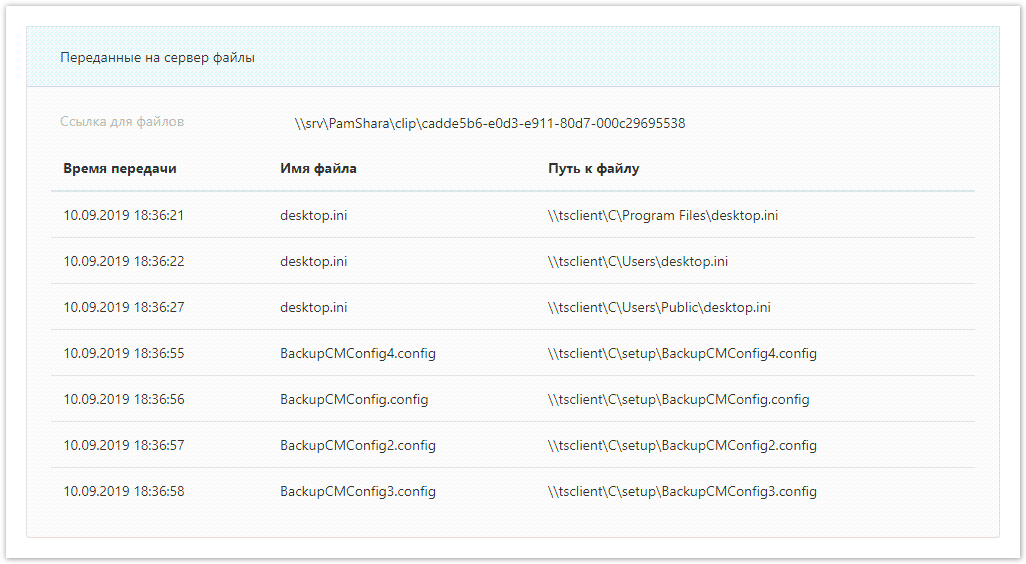Select the timestamp 10.09.2019 18:36:22
The image size is (1026, 564).
(x=123, y=261)
